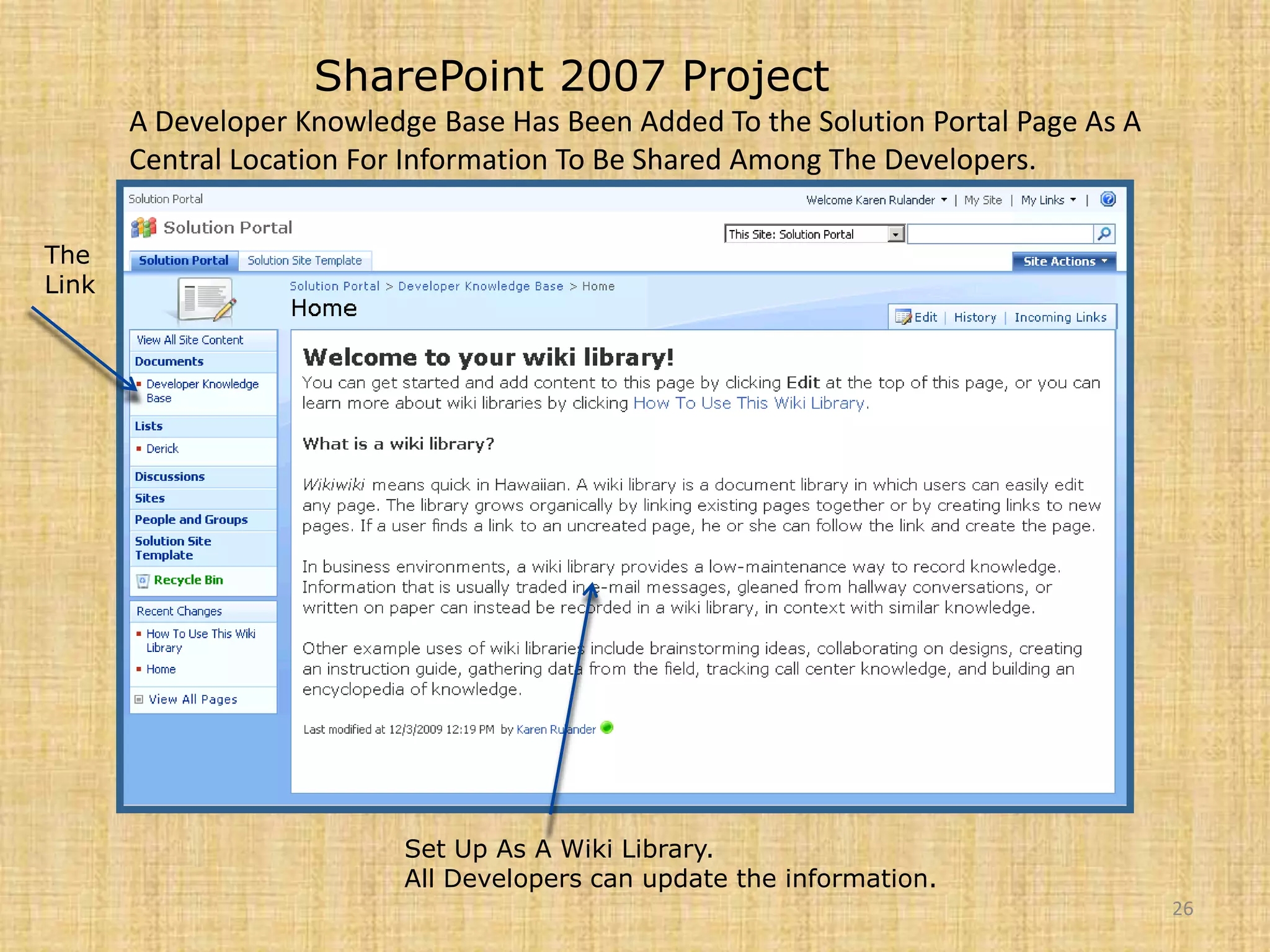View page History
This screenshot has width=1270, height=952.
pos(975,317)
